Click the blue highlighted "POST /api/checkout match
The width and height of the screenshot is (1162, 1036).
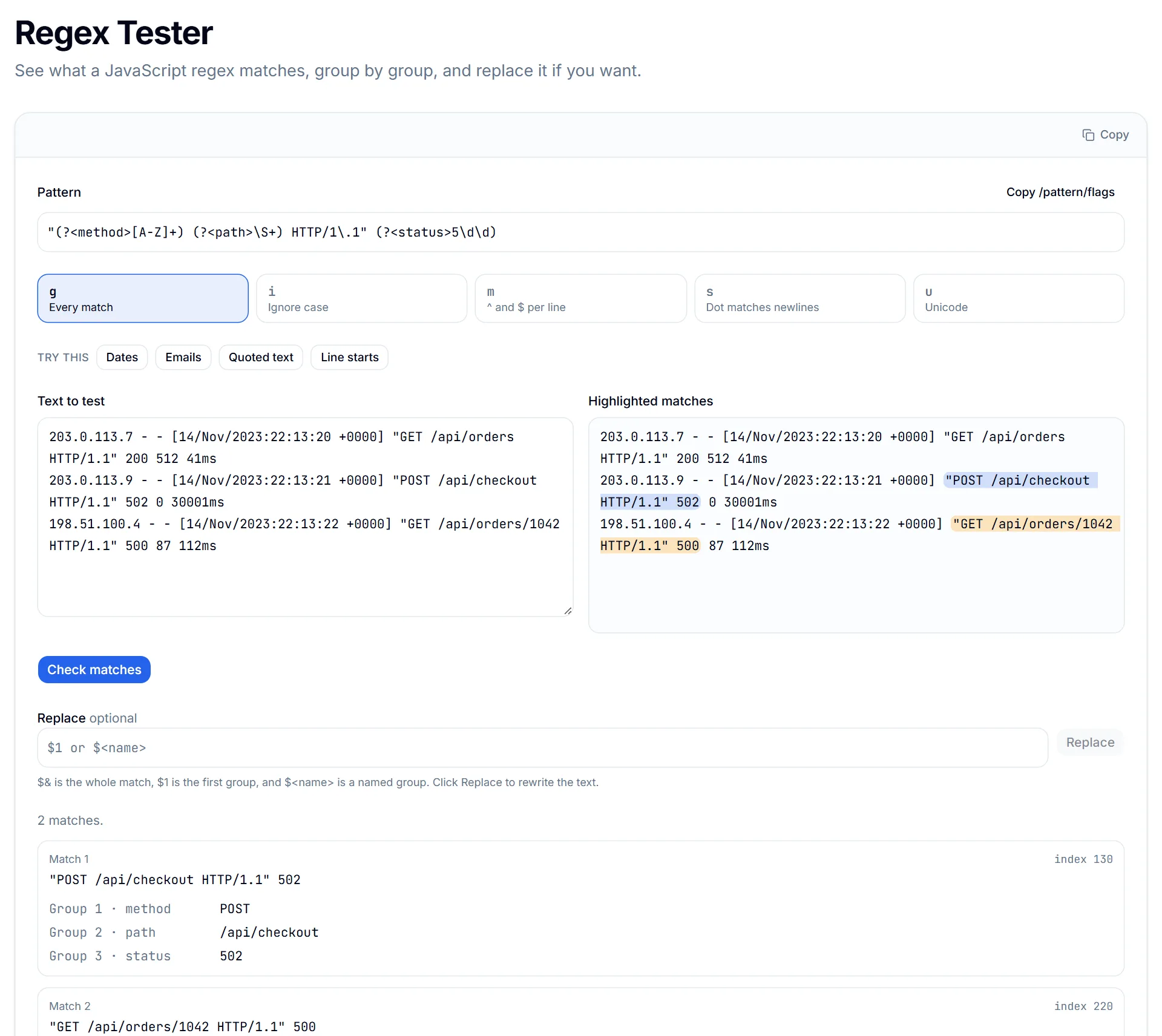tap(1020, 480)
